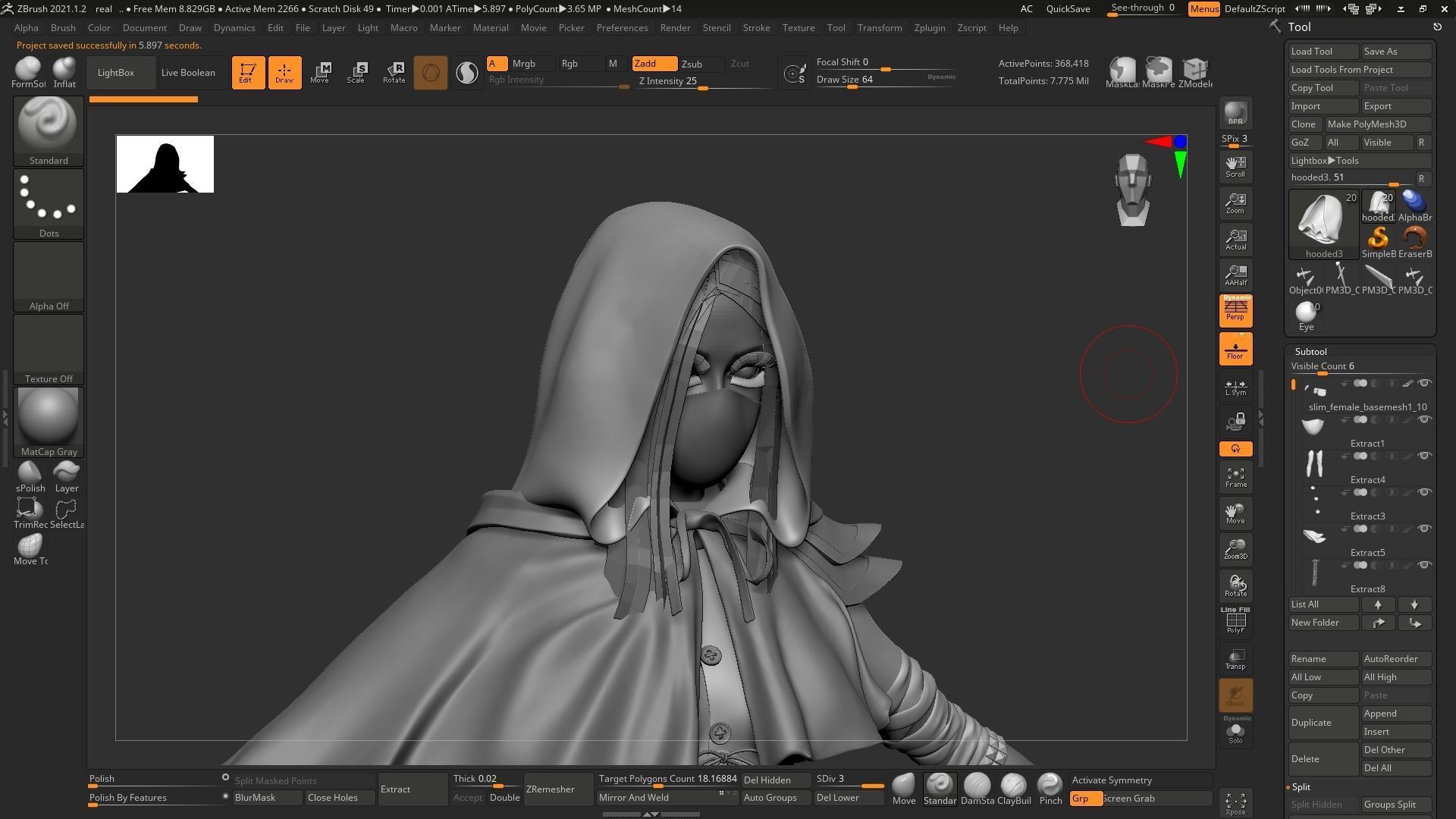
Task: Adjust the Draw Size slider
Action: pos(886,80)
